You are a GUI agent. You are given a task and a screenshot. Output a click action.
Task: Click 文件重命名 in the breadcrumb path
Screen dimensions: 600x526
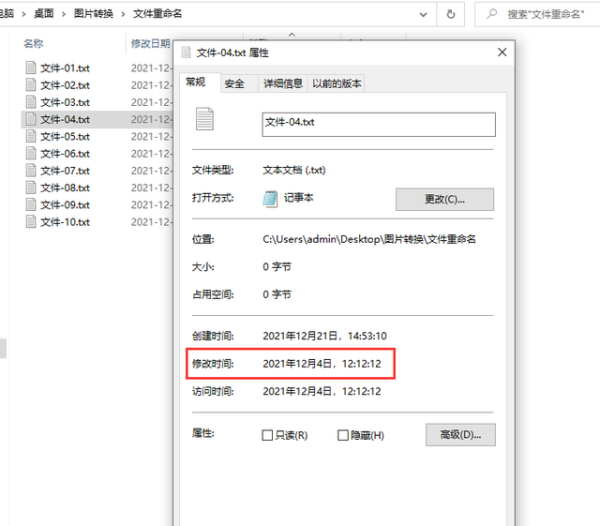(x=157, y=14)
